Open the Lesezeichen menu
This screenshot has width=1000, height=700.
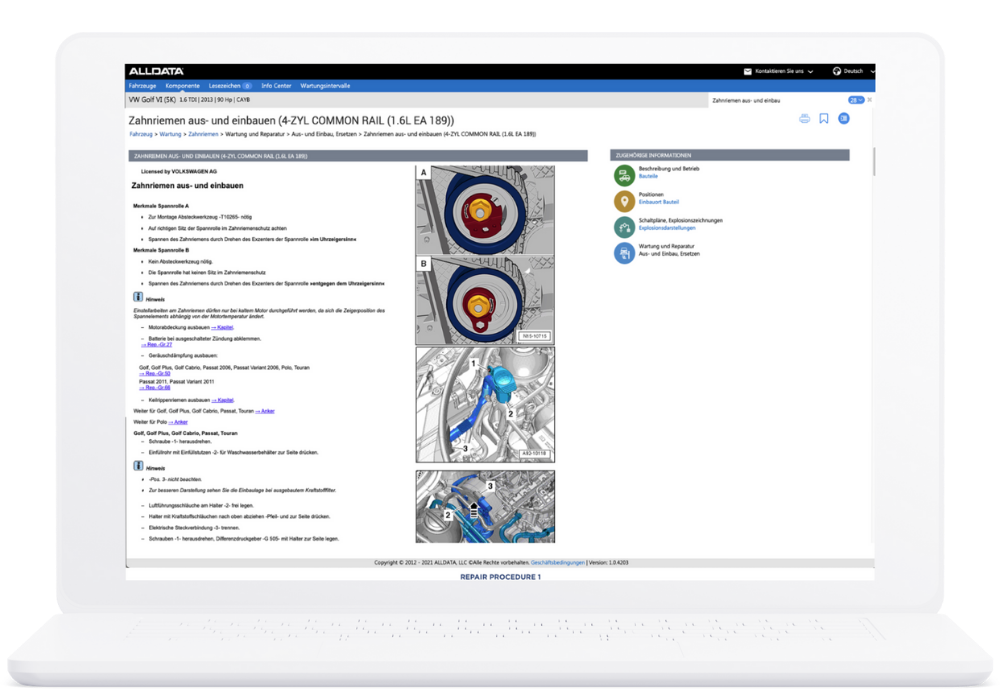(x=224, y=86)
